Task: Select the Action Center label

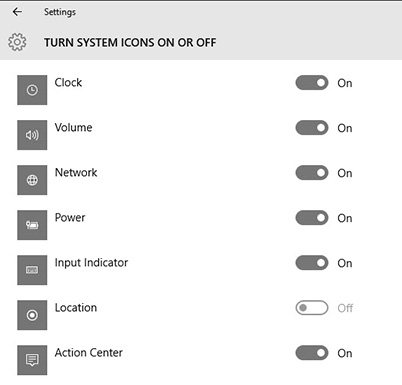Action: 89,353
